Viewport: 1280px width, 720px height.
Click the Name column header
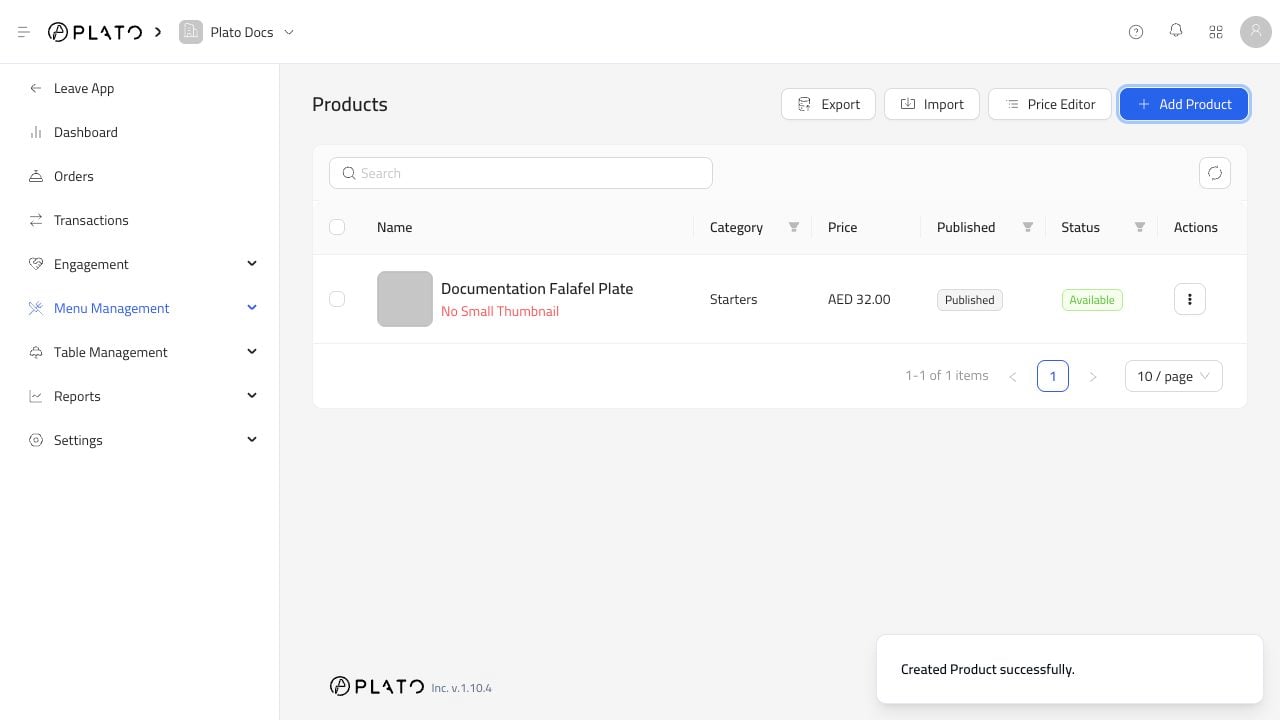pyautogui.click(x=395, y=227)
